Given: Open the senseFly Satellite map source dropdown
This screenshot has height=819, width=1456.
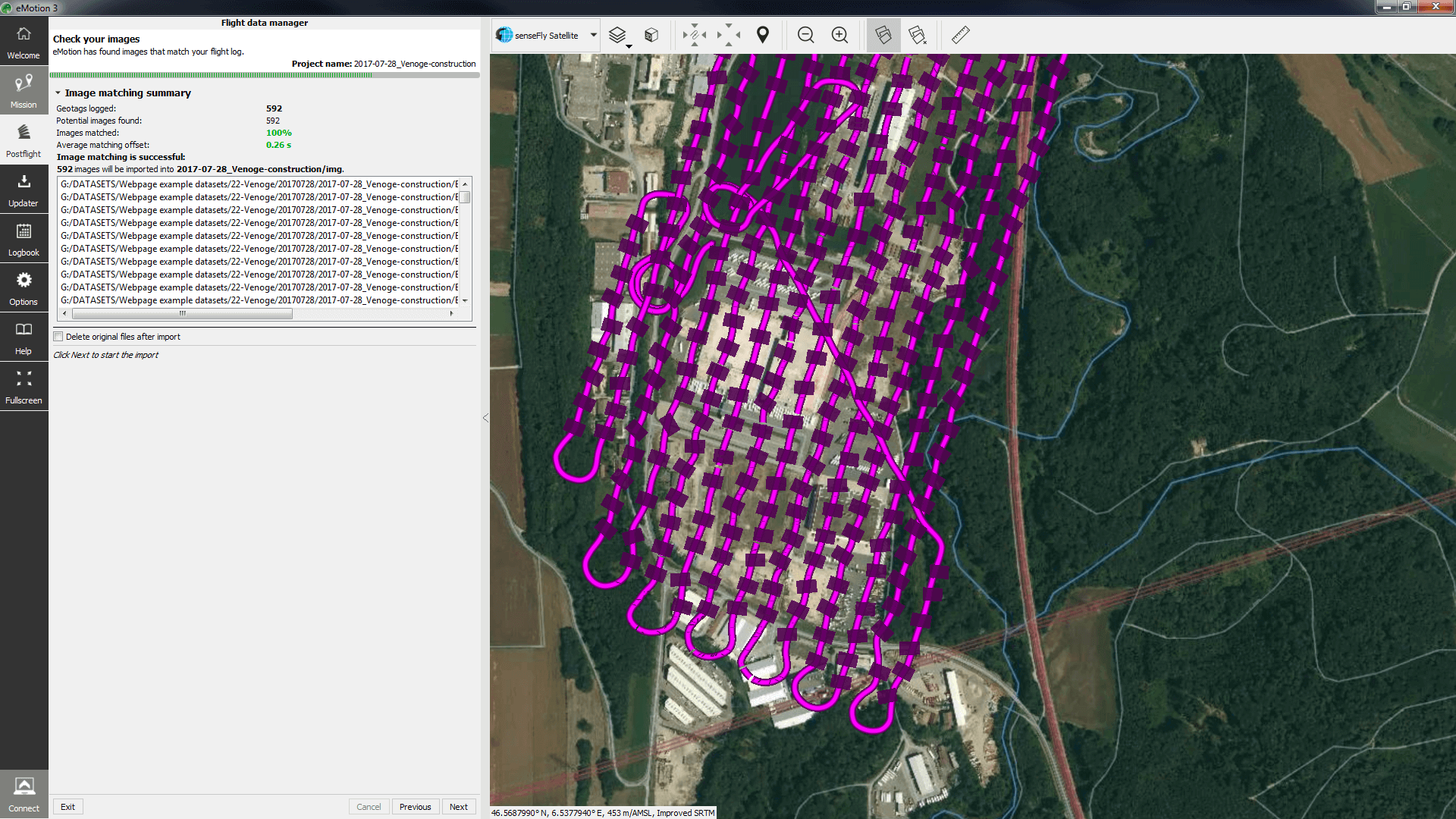Looking at the screenshot, I should point(593,35).
